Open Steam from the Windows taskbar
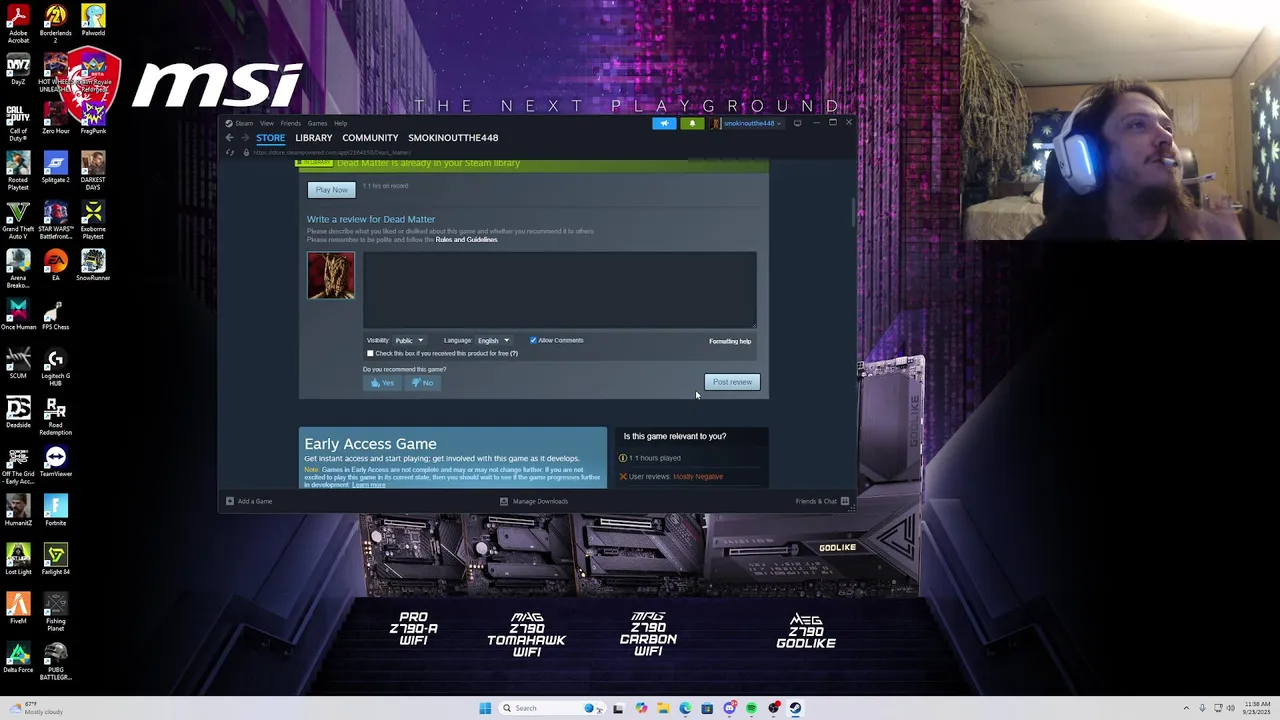1280x720 pixels. point(795,708)
